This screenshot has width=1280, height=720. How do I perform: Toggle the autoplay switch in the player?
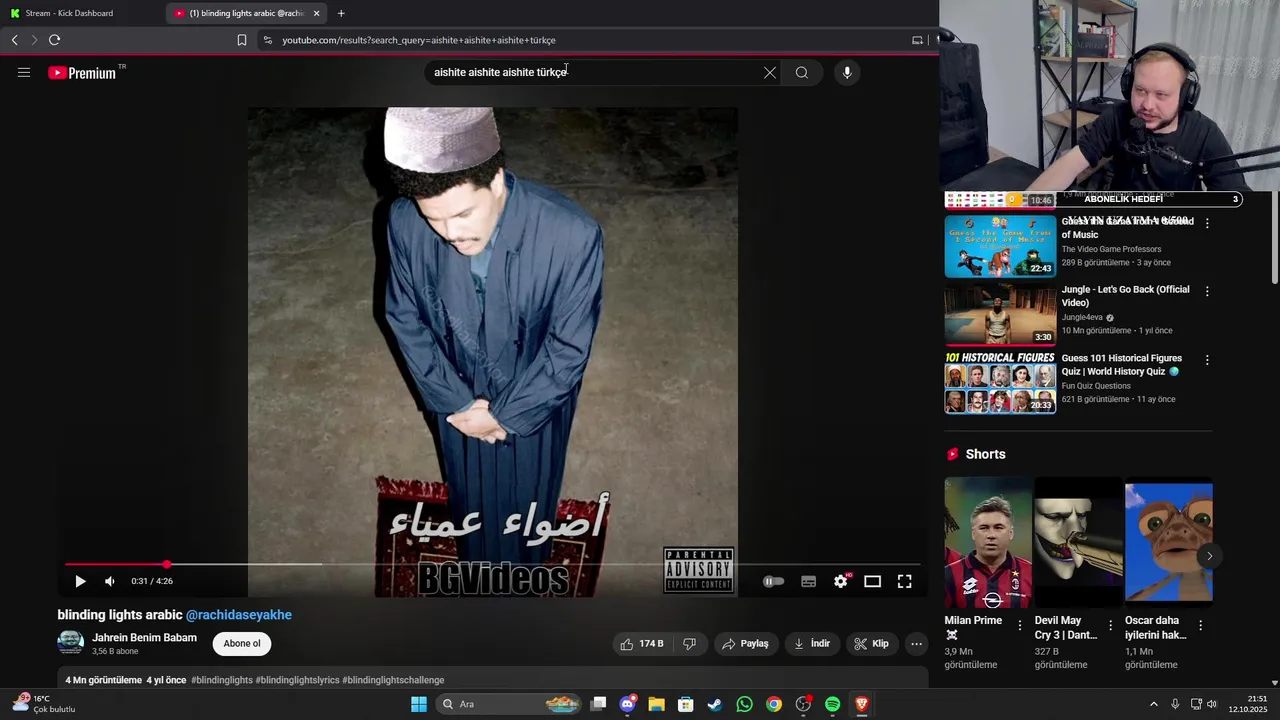pos(774,581)
